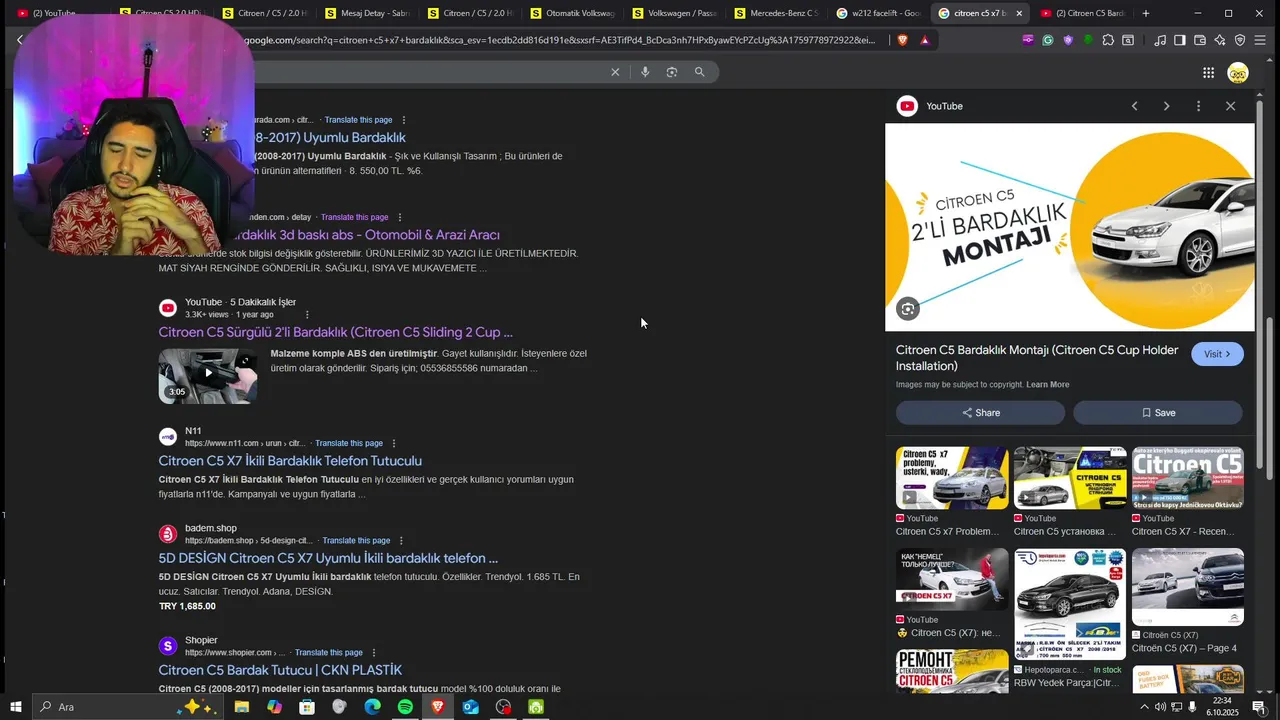Switch to the Otomatik Volkswagen tab
The height and width of the screenshot is (720, 1280).
pos(574,13)
